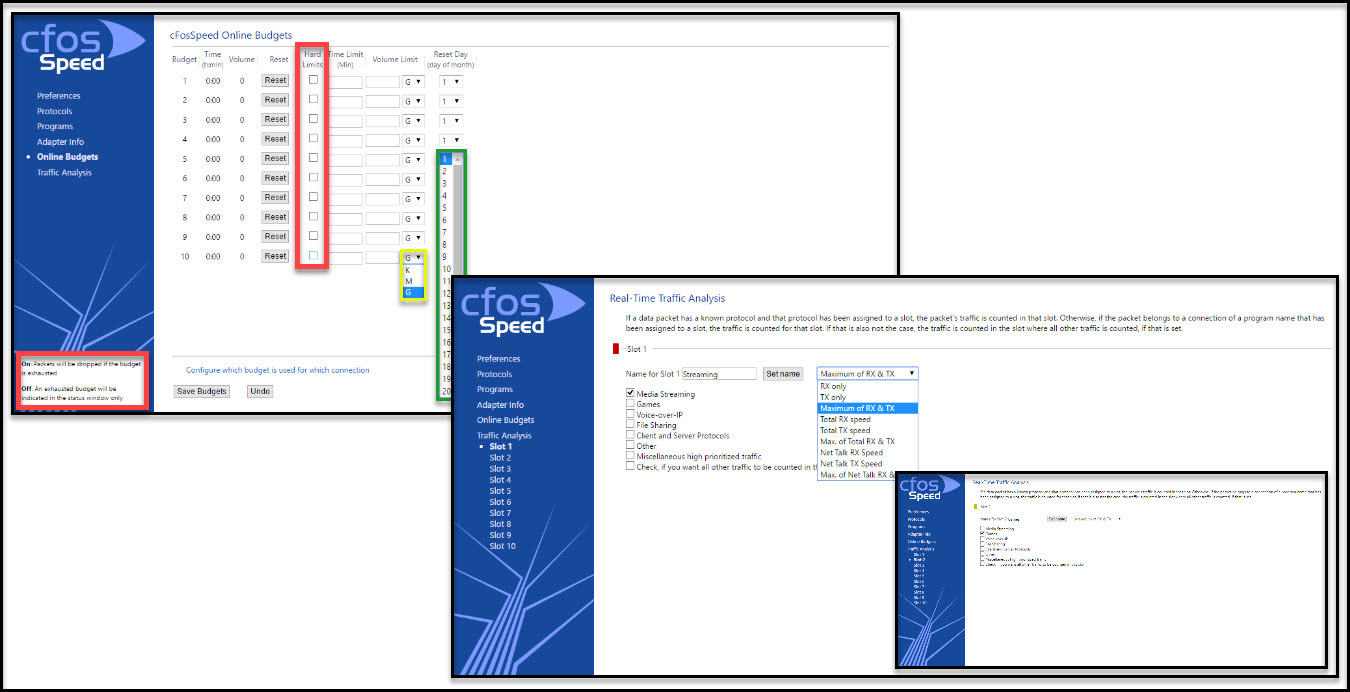Click the Time Limit field for budget 2
1350x692 pixels.
(345, 100)
